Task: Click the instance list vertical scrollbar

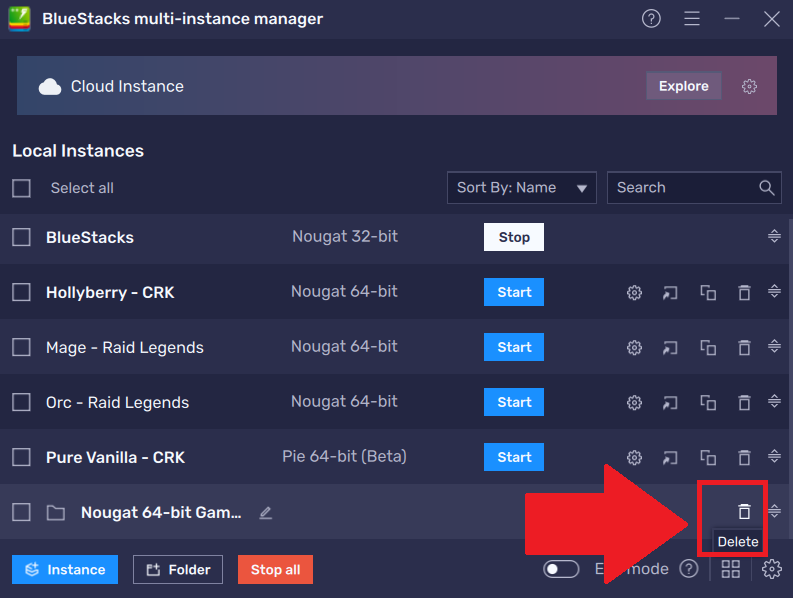Action: 790,378
